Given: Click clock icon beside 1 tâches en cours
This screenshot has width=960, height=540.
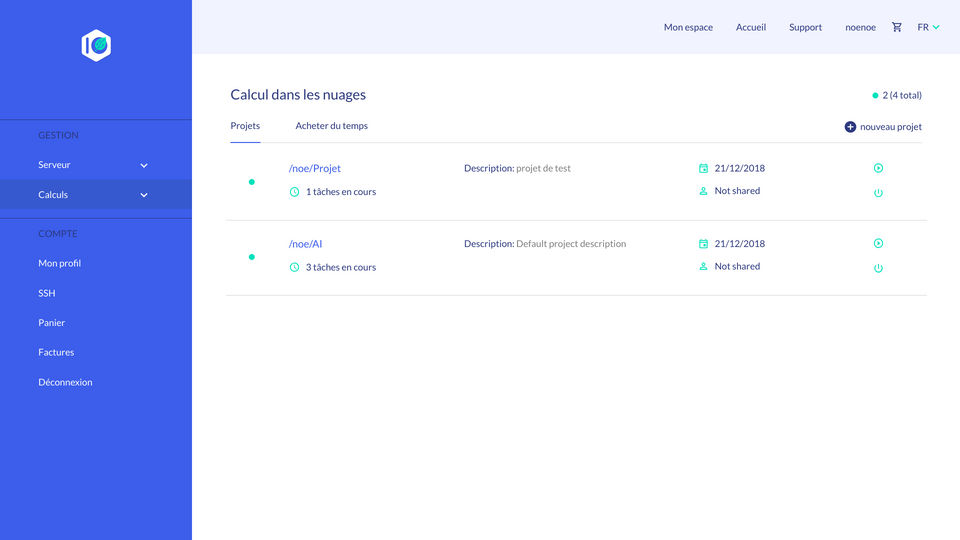Looking at the screenshot, I should pos(294,192).
